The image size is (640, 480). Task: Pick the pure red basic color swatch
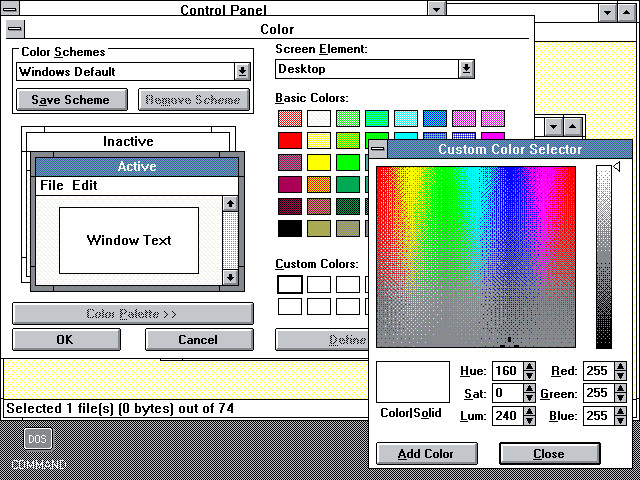(290, 140)
